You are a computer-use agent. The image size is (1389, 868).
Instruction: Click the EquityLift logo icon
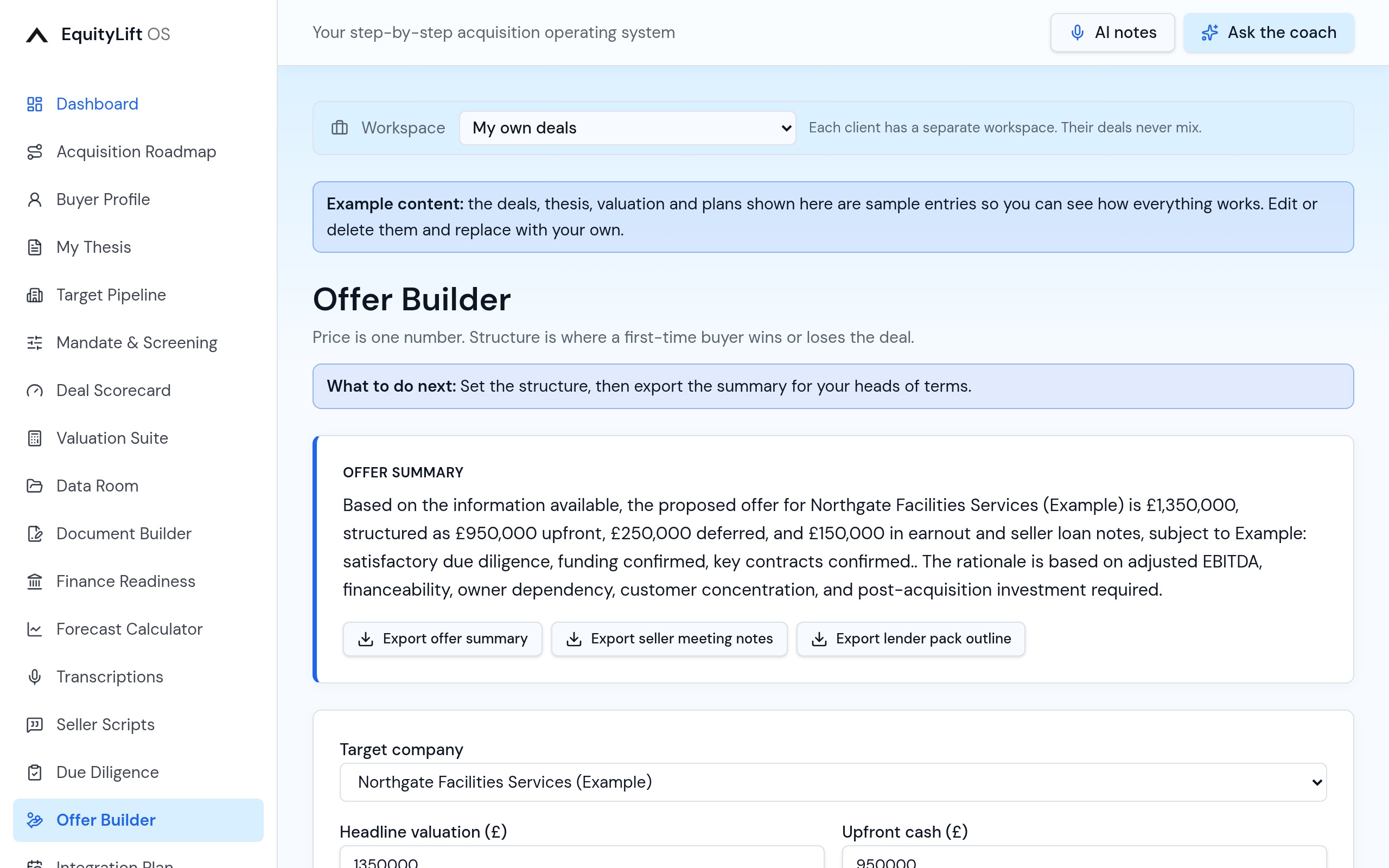click(x=37, y=34)
